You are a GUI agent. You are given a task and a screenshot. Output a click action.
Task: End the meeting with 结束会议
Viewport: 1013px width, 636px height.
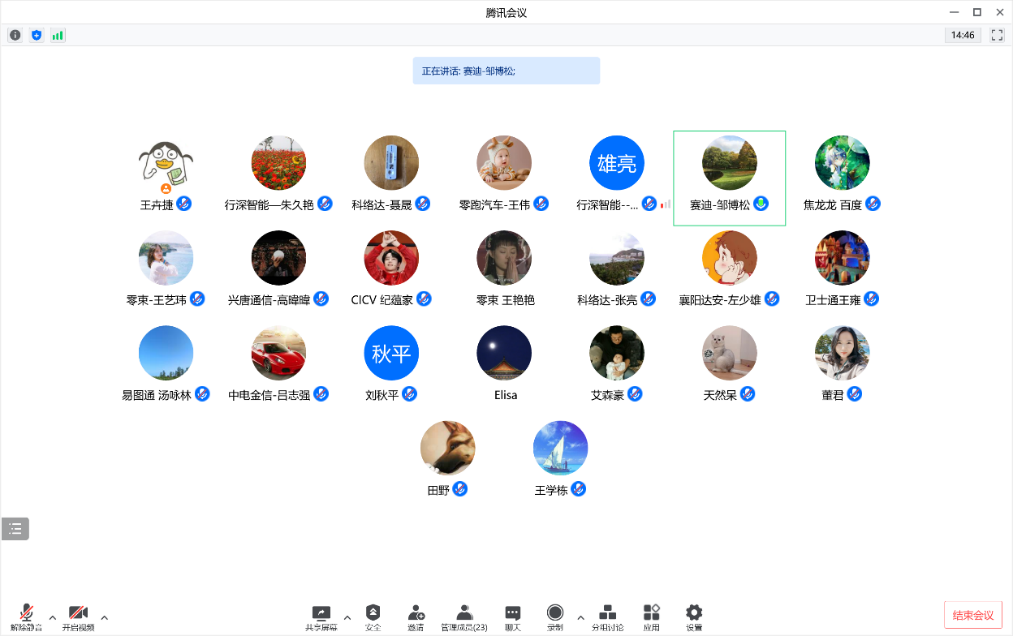973,615
